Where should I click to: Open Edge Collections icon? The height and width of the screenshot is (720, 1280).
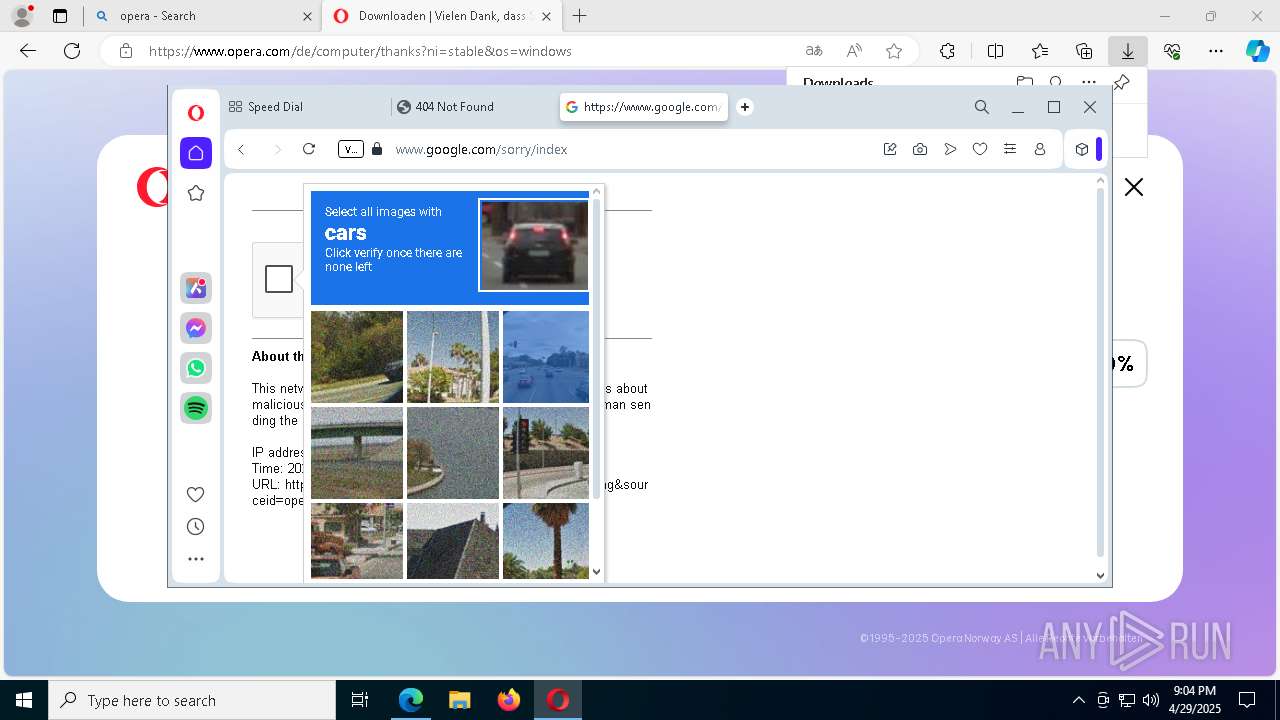[1084, 51]
